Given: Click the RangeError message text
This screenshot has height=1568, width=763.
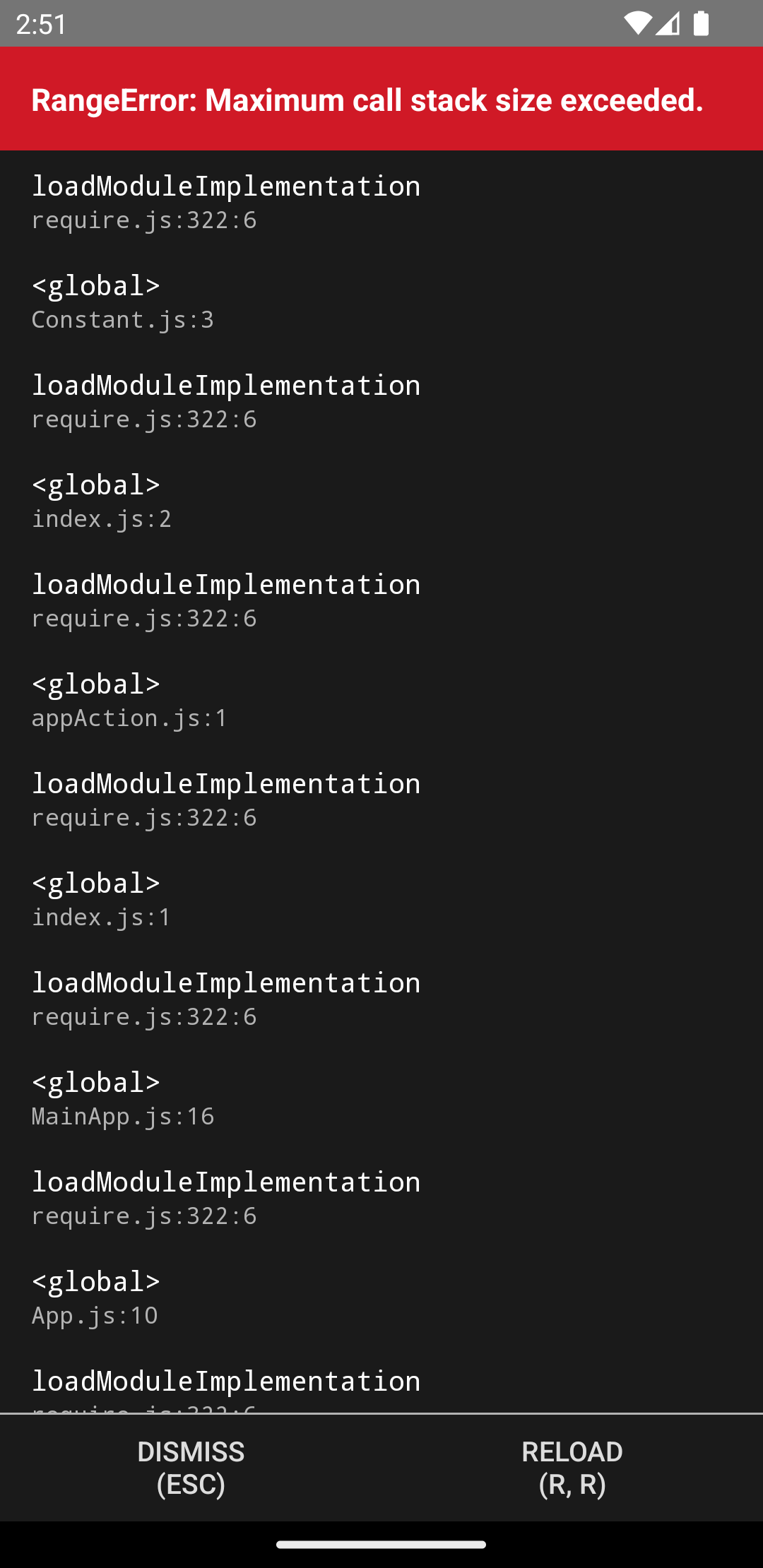Looking at the screenshot, I should [367, 100].
